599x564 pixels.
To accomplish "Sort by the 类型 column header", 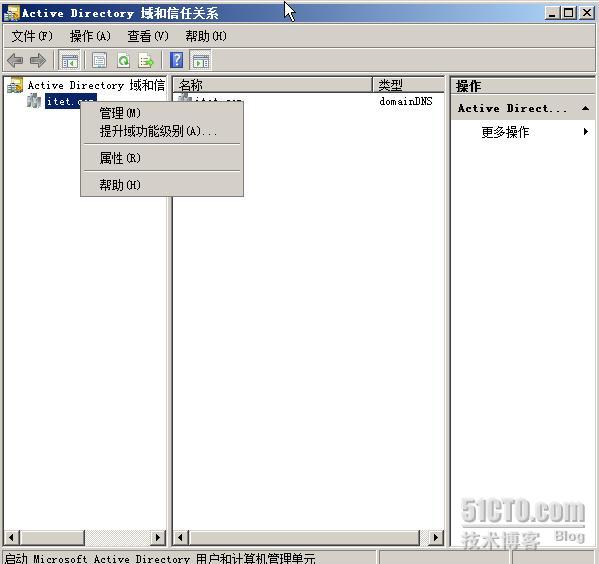I will click(409, 85).
